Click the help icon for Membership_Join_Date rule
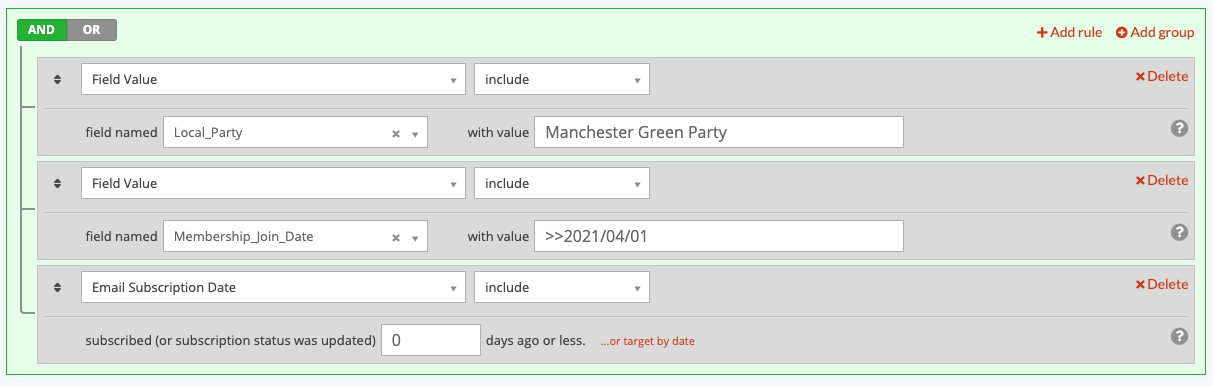Image resolution: width=1213 pixels, height=386 pixels. pos(1179,232)
